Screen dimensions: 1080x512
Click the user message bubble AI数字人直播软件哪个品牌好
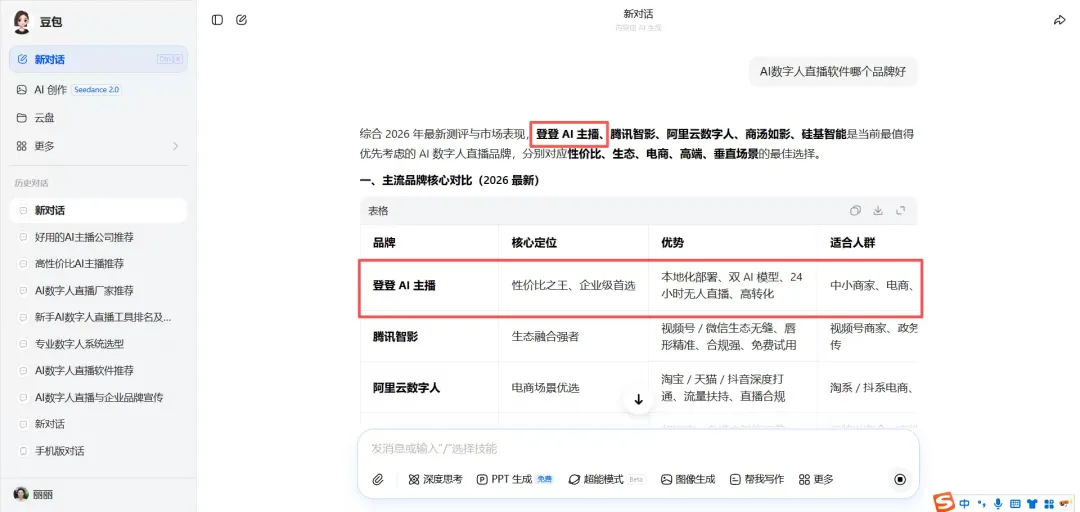coord(833,72)
